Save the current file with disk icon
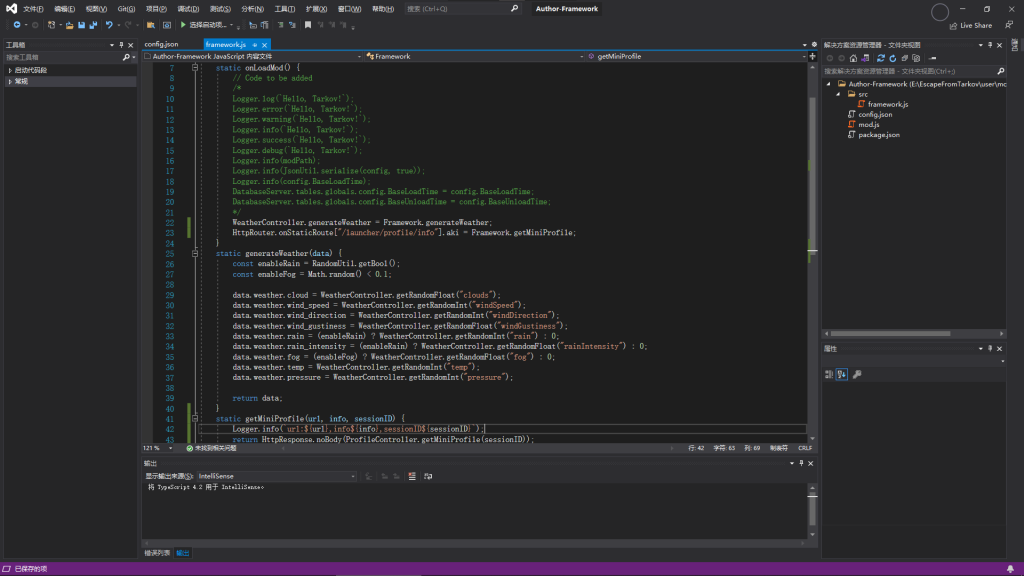 pos(82,25)
